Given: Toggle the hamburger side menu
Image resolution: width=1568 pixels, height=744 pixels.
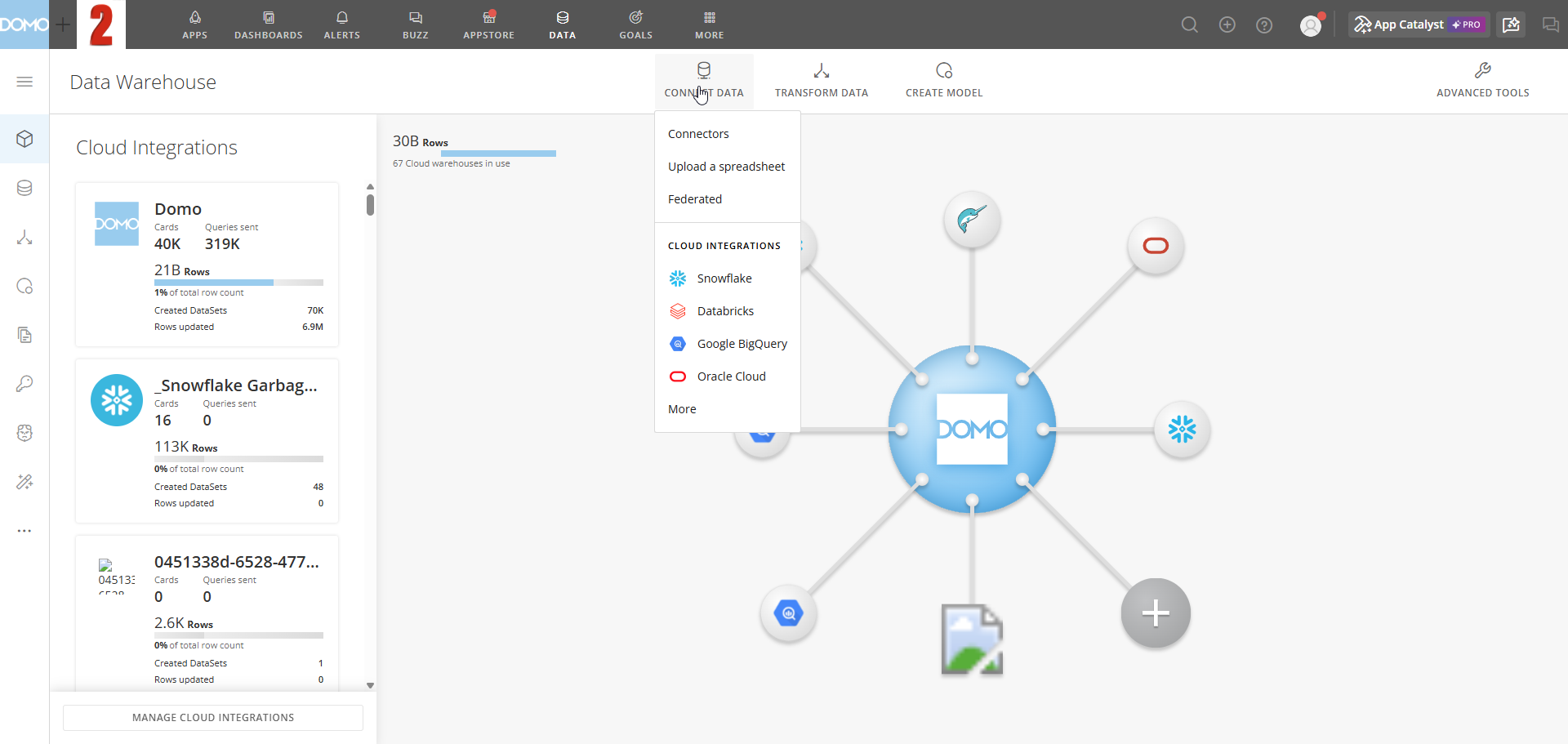Looking at the screenshot, I should [24, 82].
